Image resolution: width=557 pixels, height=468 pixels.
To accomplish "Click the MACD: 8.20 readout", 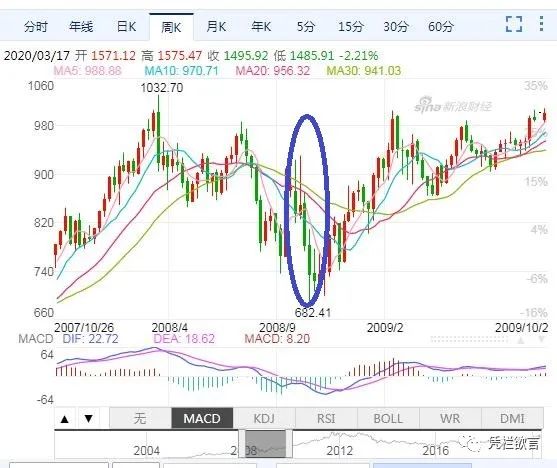I will (277, 339).
